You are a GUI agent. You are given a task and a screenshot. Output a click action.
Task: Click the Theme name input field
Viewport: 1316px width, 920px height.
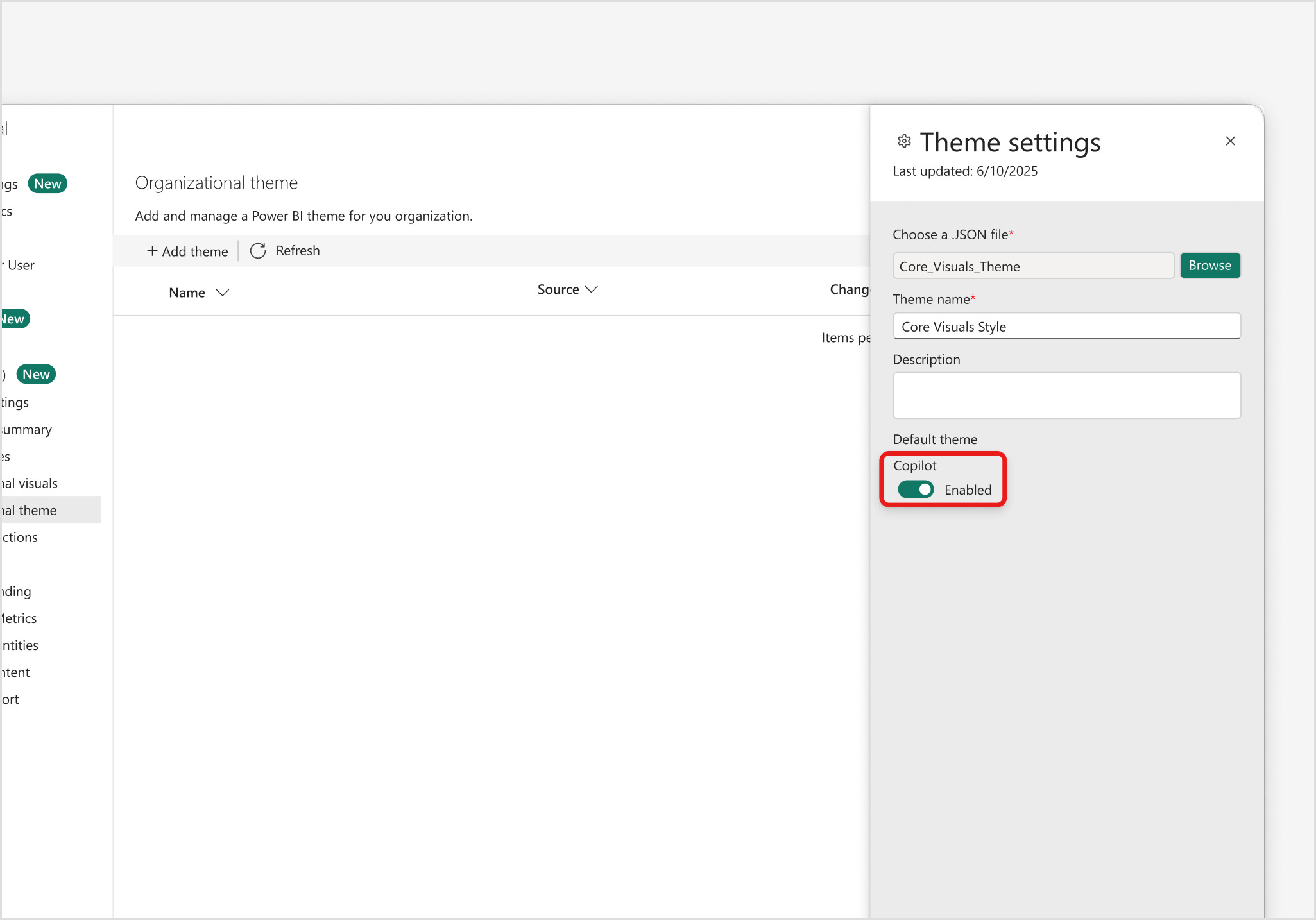[1066, 327]
